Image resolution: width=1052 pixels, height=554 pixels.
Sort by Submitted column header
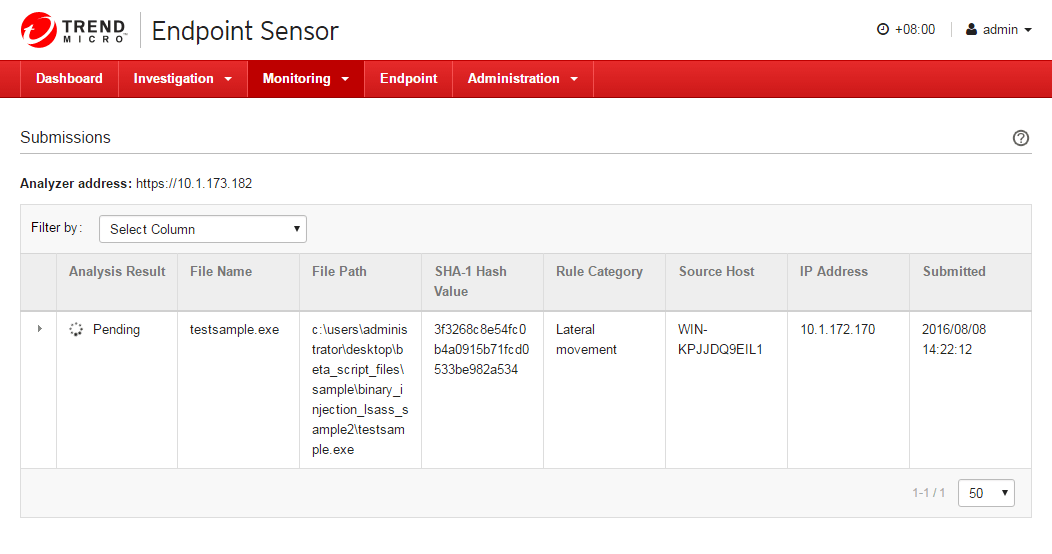(954, 271)
